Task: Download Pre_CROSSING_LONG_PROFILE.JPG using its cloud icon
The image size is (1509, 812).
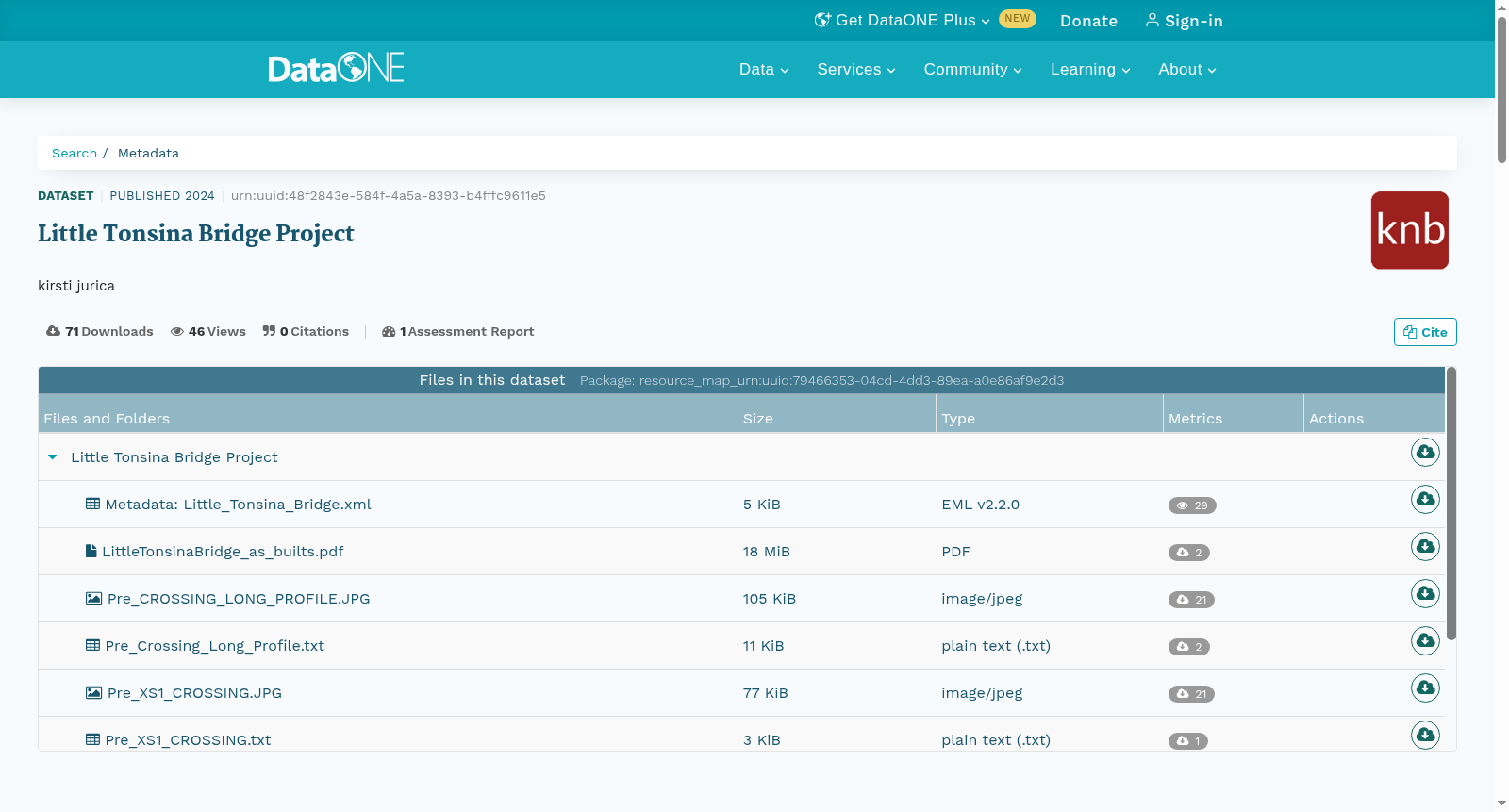Action: (1425, 594)
